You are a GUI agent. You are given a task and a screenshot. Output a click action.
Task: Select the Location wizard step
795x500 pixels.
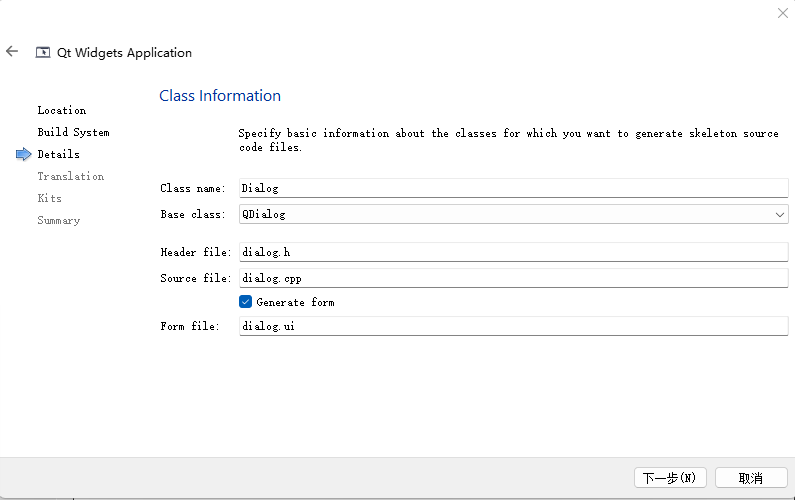(x=62, y=111)
